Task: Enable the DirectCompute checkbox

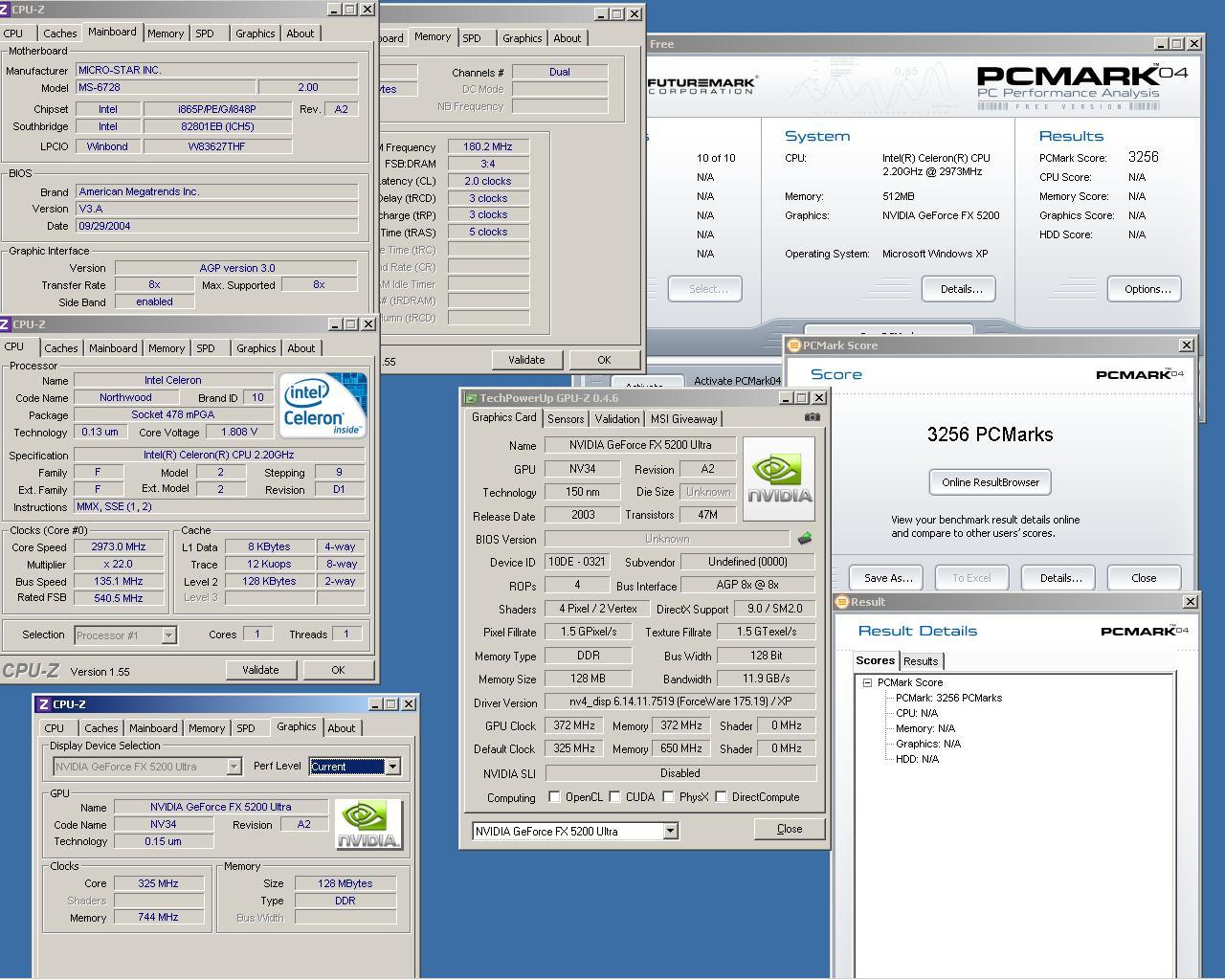Action: [721, 796]
